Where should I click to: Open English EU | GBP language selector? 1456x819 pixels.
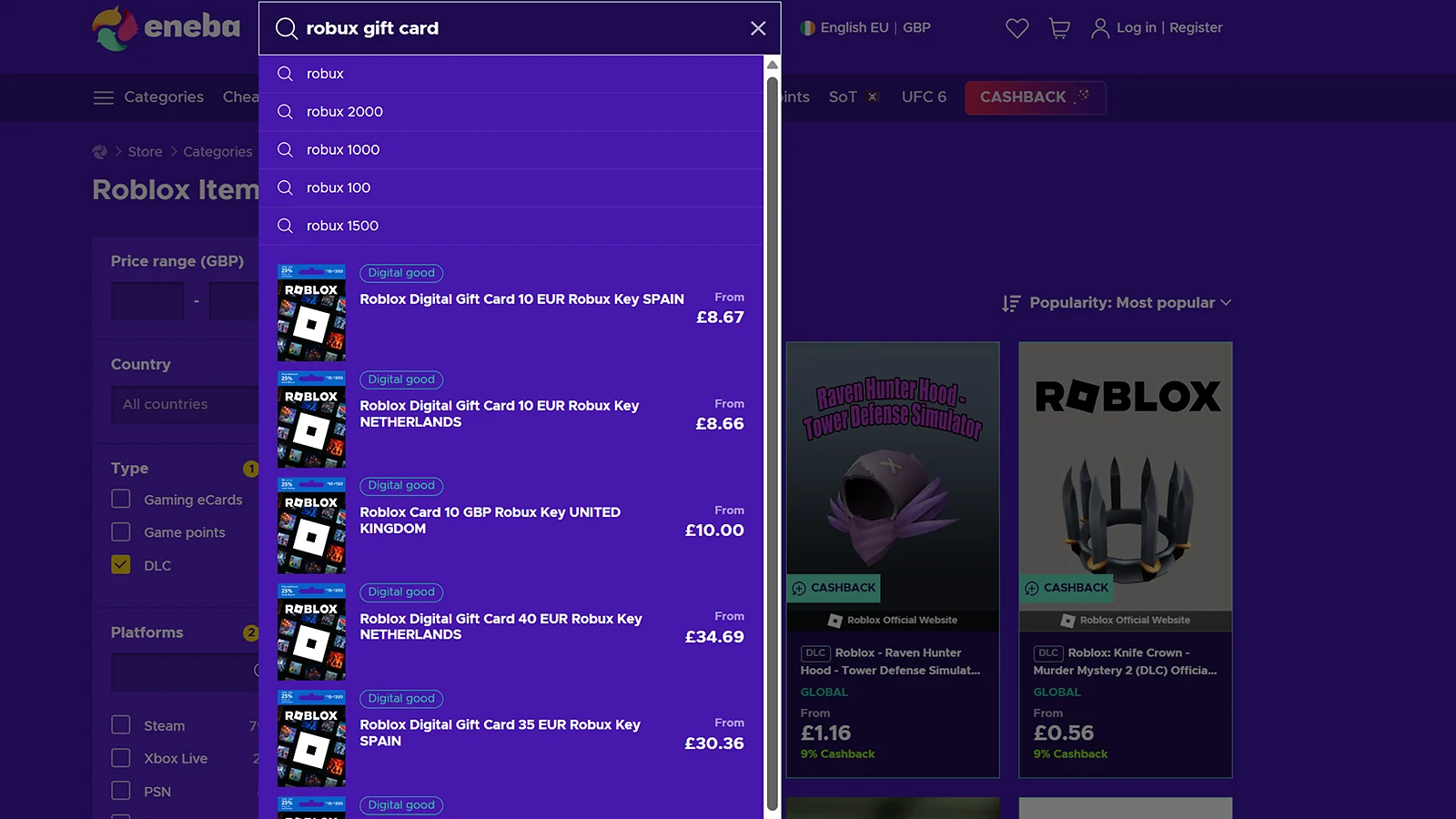pos(865,28)
